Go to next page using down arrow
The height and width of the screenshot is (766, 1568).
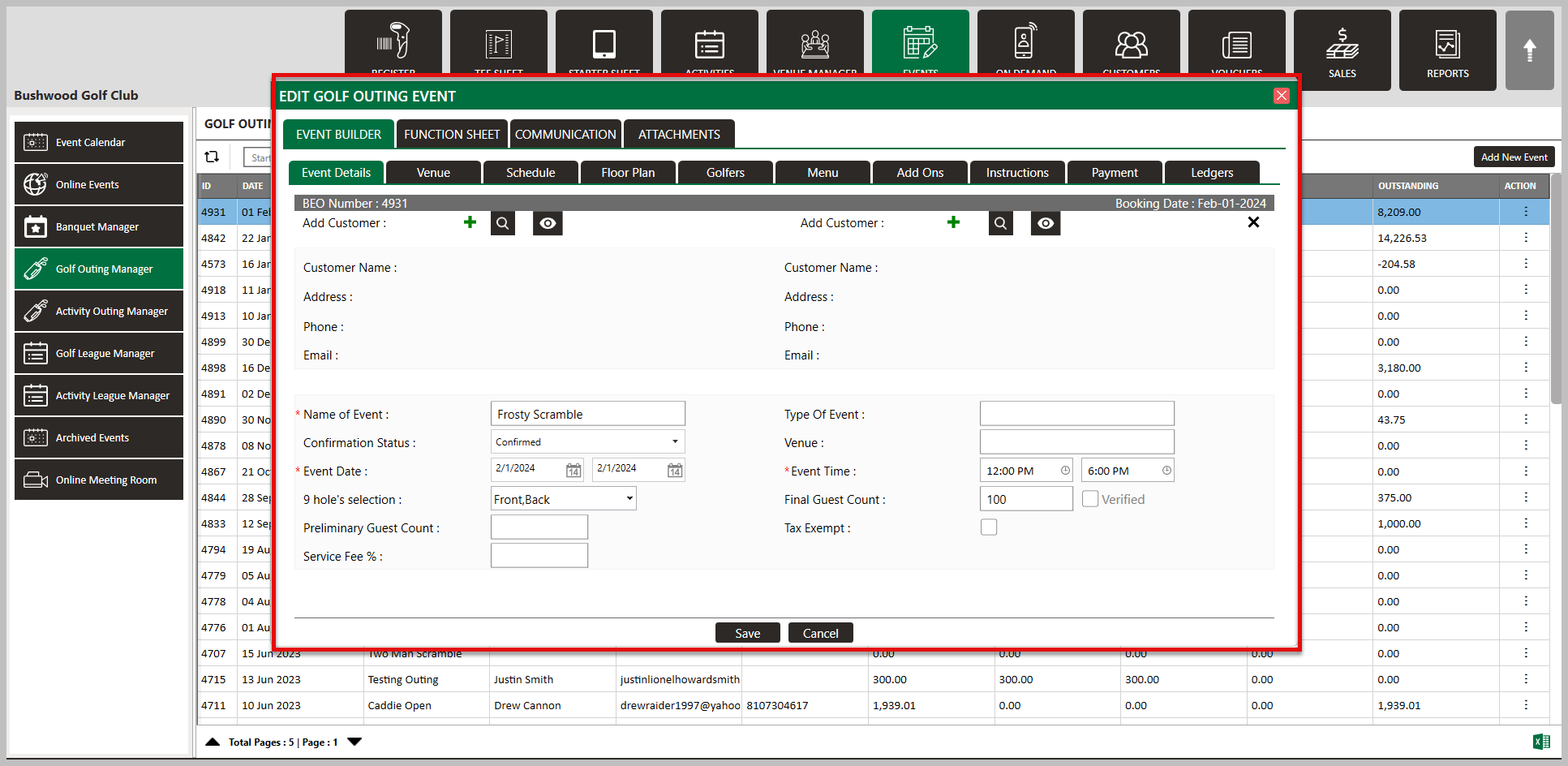(354, 742)
